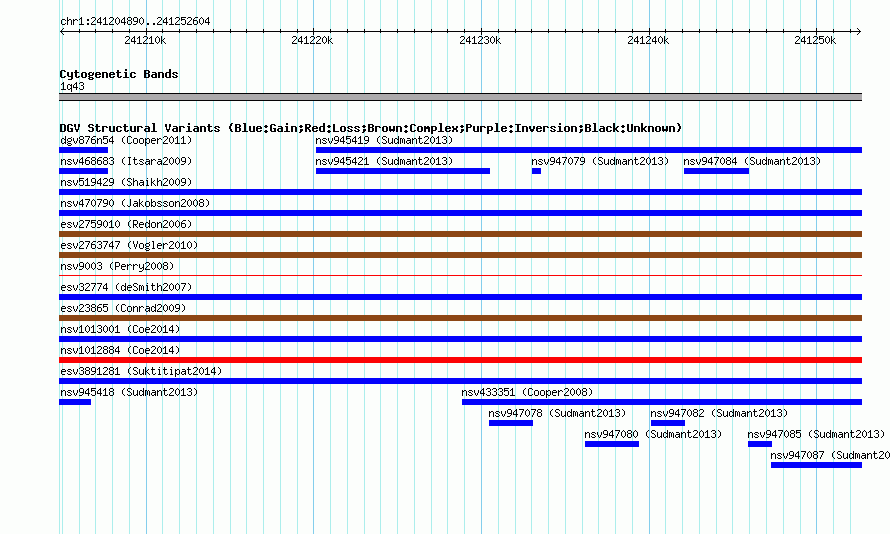
Task: Click the nsv519429 (Shaikh2009) label
Action: click(x=126, y=182)
